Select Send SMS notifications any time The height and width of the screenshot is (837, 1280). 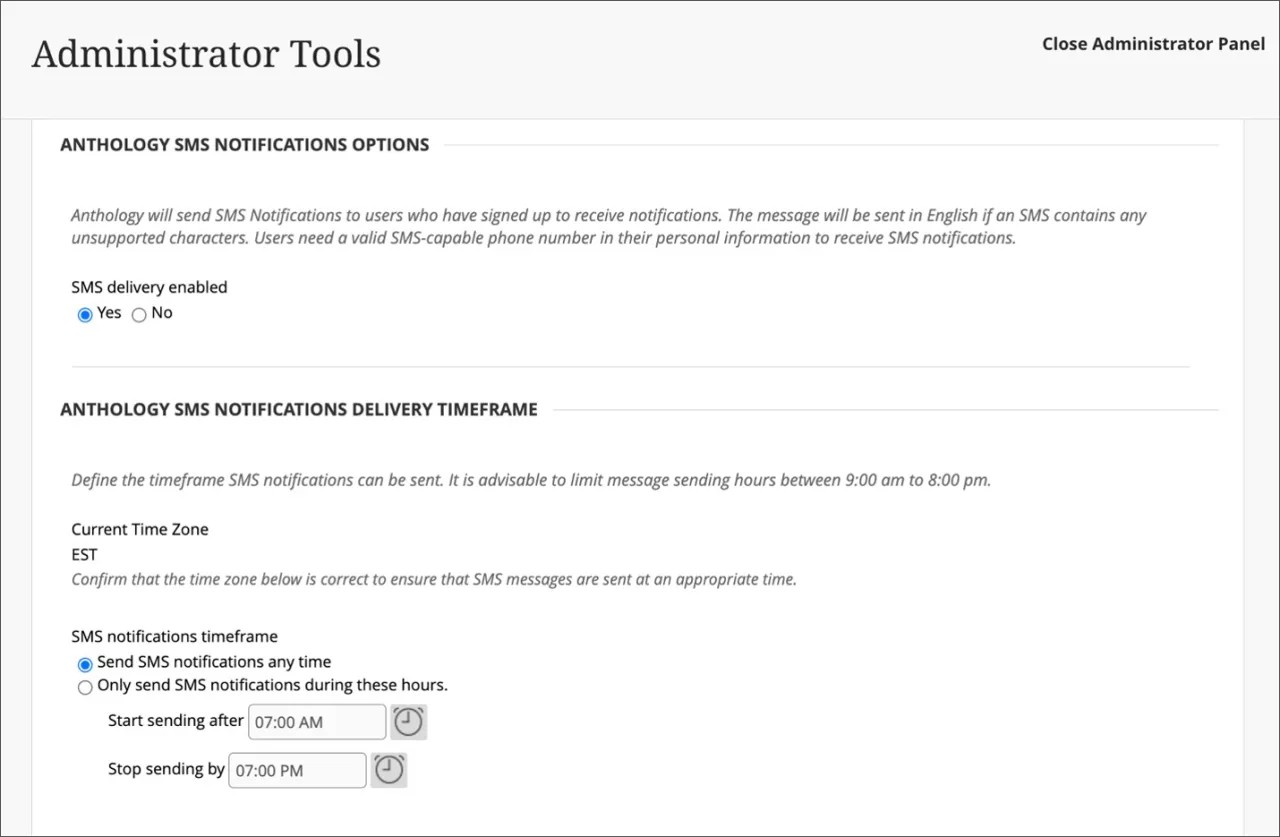pyautogui.click(x=85, y=663)
